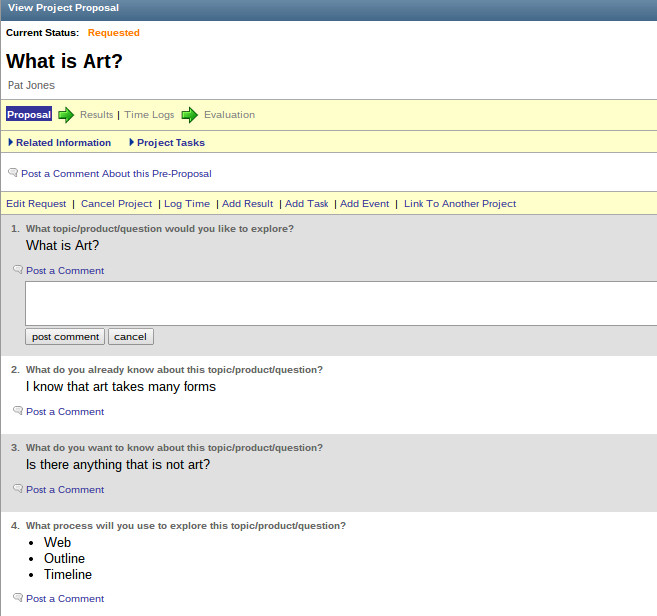Viewport: 657px width, 616px height.
Task: Click the 'Web' bullet item
Action: [57, 542]
